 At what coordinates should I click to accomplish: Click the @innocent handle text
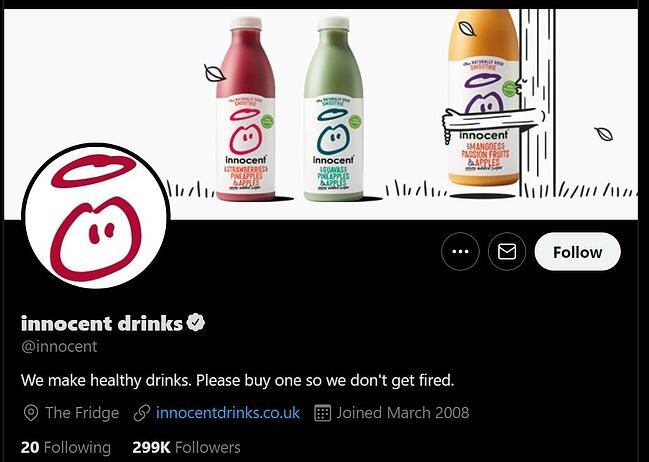point(59,346)
